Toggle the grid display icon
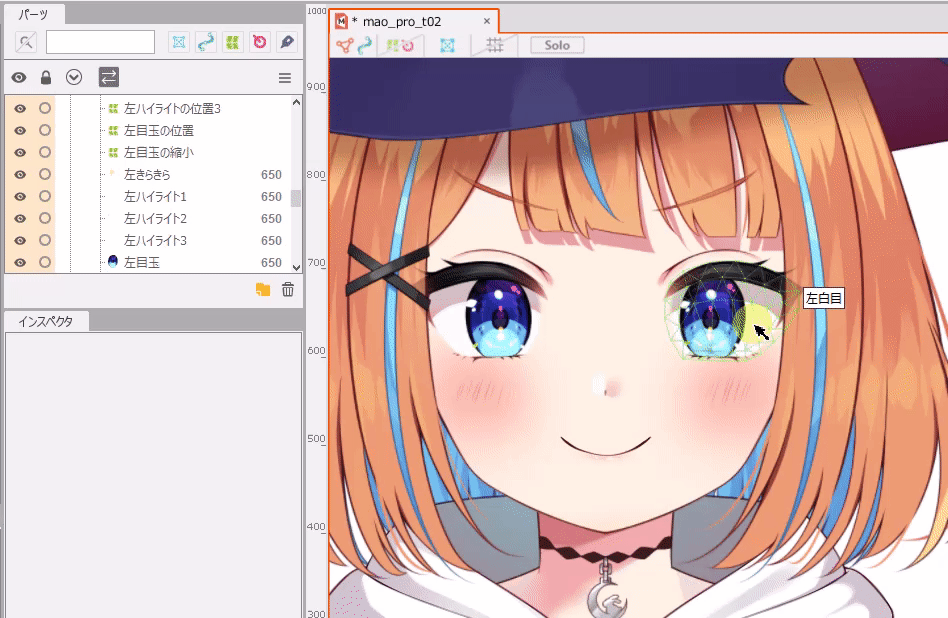 (495, 45)
